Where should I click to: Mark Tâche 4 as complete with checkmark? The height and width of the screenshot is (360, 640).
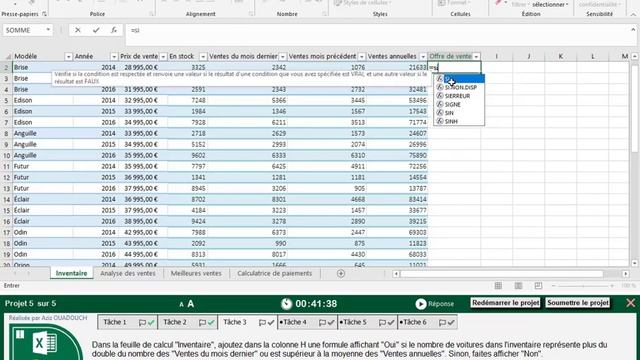(x=331, y=322)
